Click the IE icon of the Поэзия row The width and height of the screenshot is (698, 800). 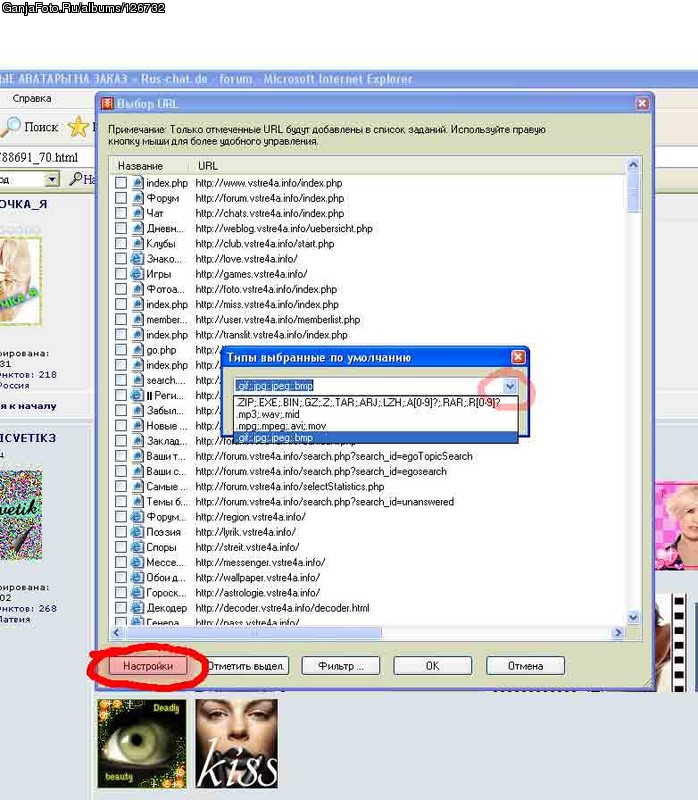[137, 532]
